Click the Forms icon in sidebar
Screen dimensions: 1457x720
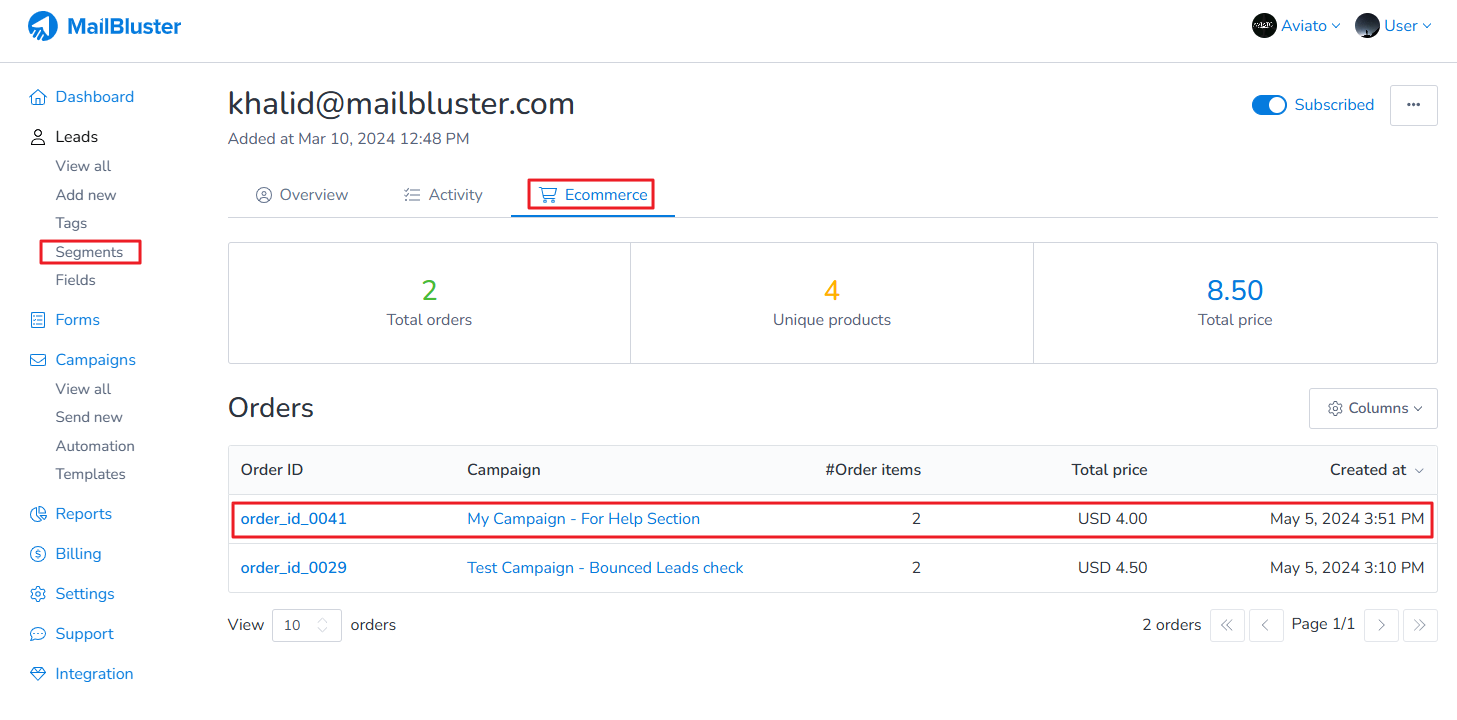38,320
